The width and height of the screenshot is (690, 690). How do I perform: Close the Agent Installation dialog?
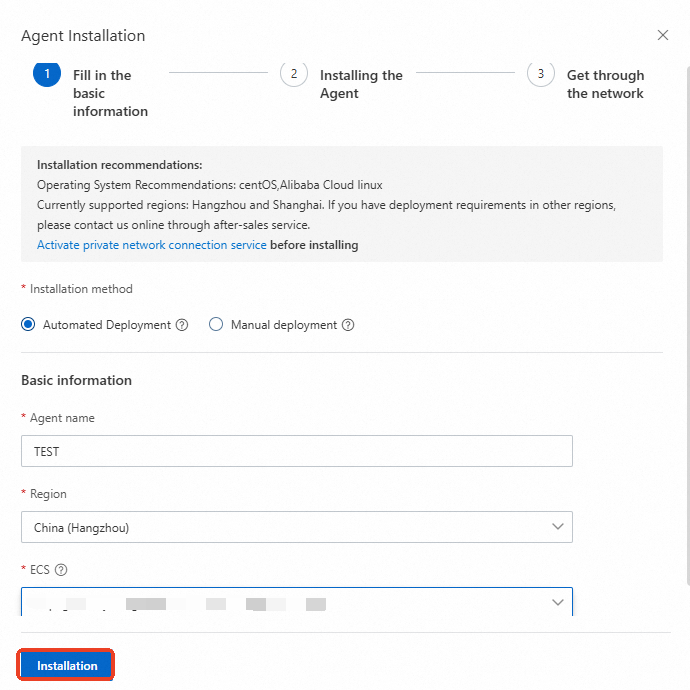[662, 35]
